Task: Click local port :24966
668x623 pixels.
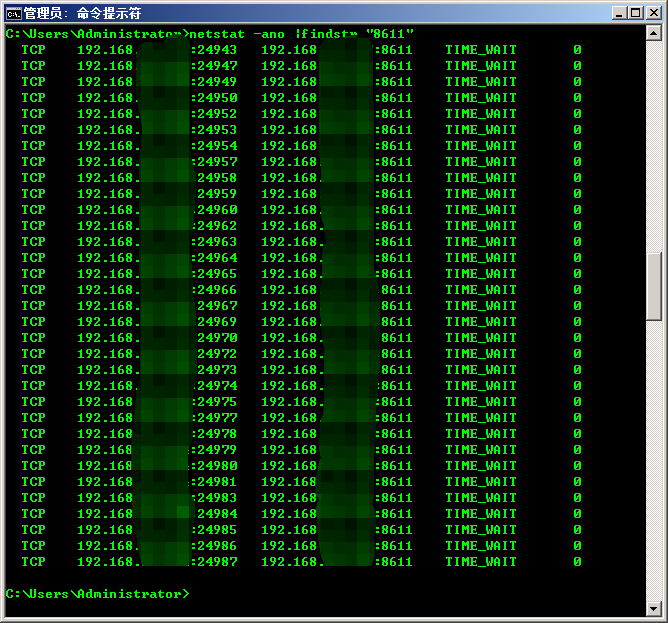Action: click(x=214, y=290)
